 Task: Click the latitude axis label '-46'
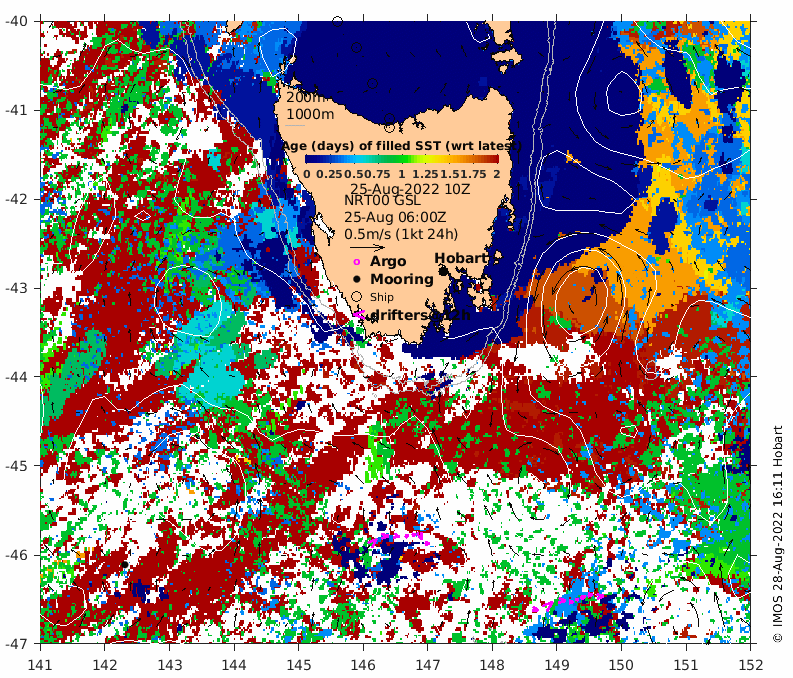tap(17, 555)
